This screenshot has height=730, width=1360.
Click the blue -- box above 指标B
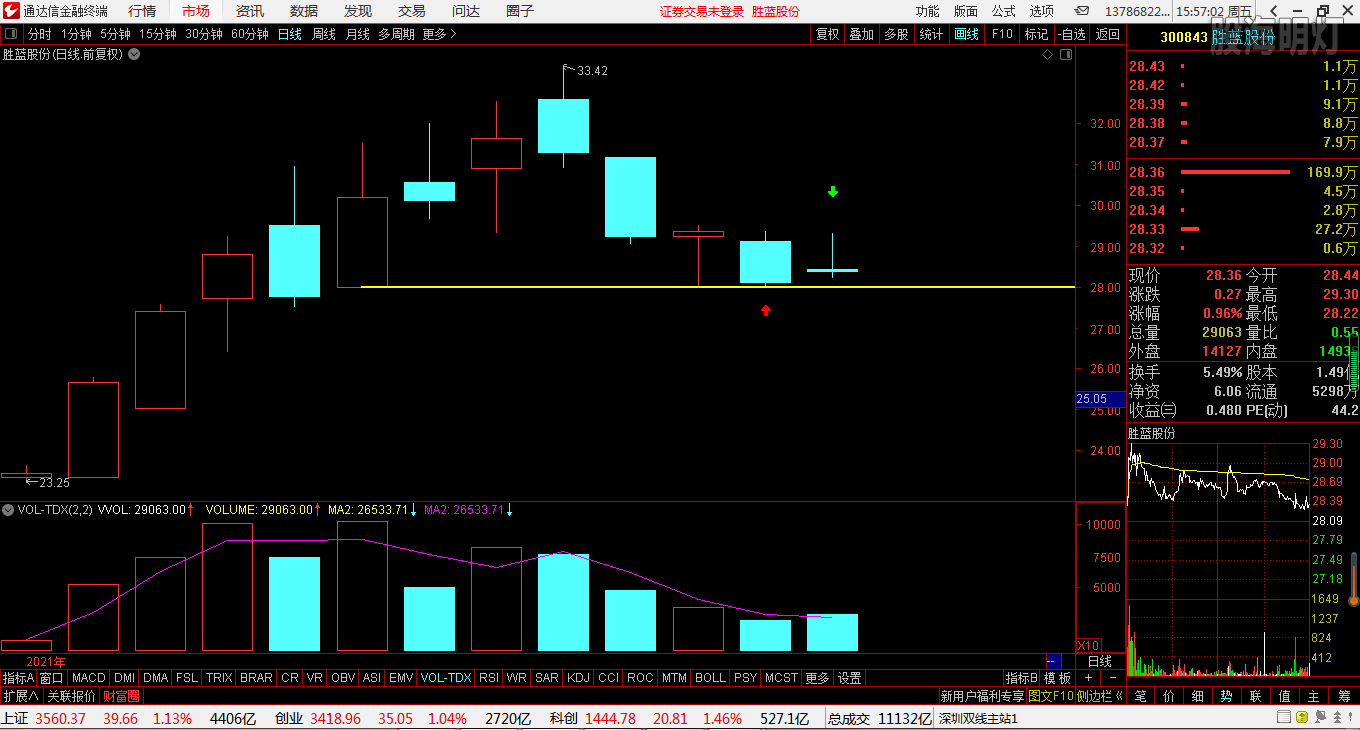tap(1052, 662)
